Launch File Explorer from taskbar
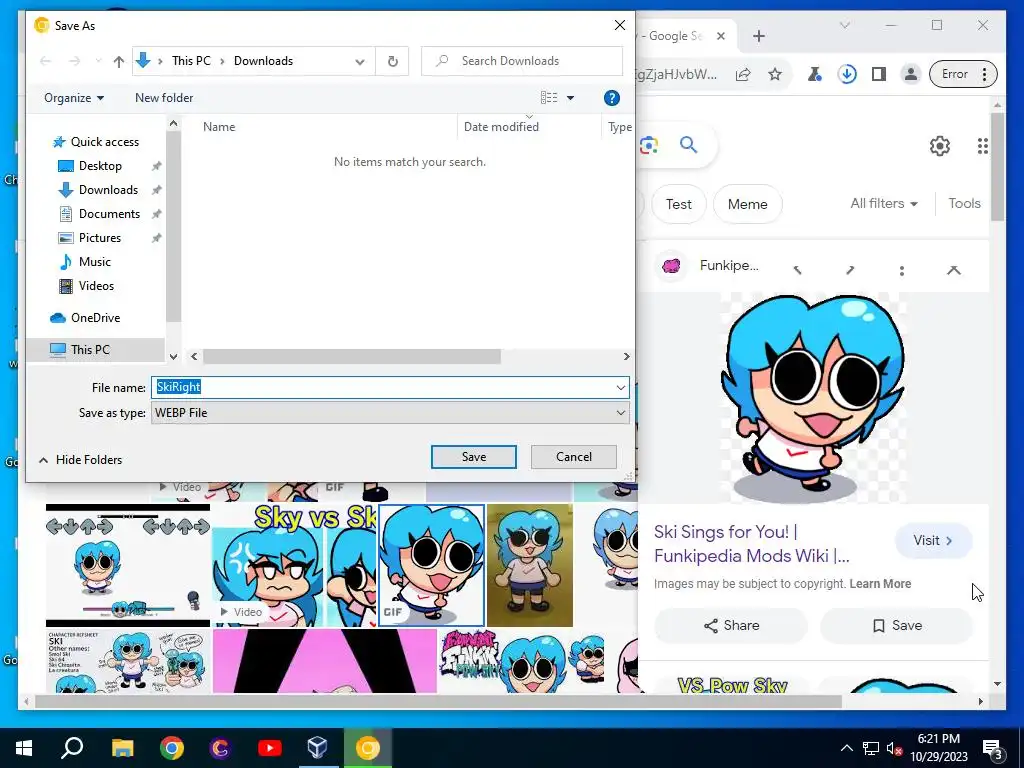 (x=122, y=748)
